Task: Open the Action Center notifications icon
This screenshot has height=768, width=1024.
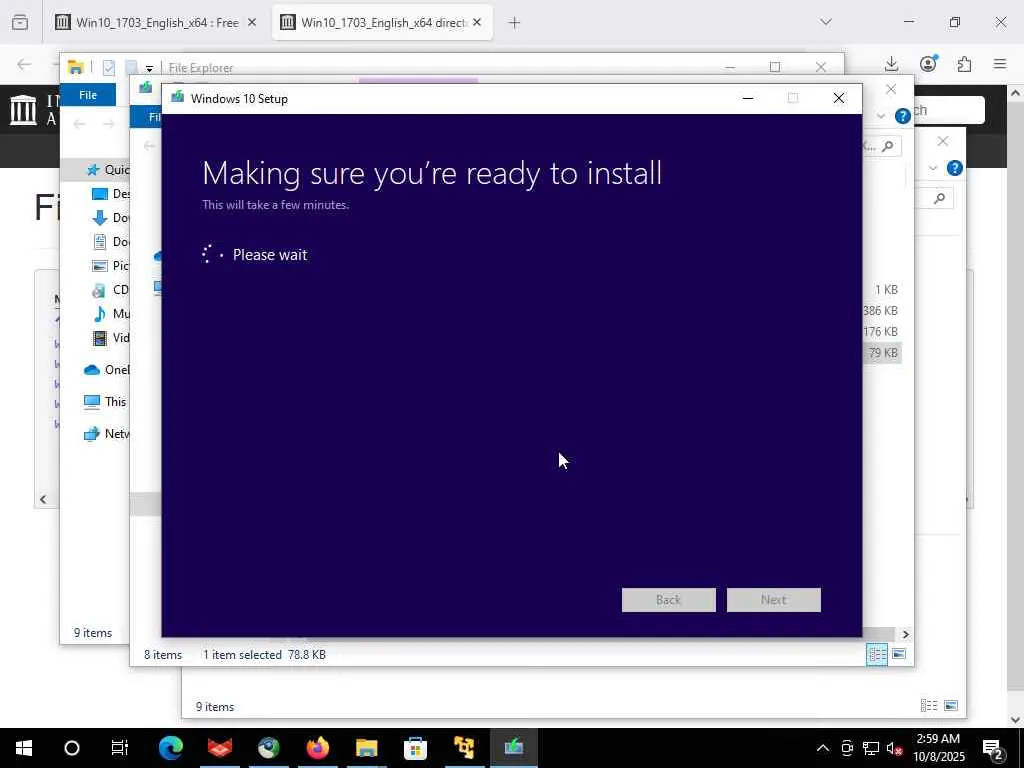Action: point(993,749)
